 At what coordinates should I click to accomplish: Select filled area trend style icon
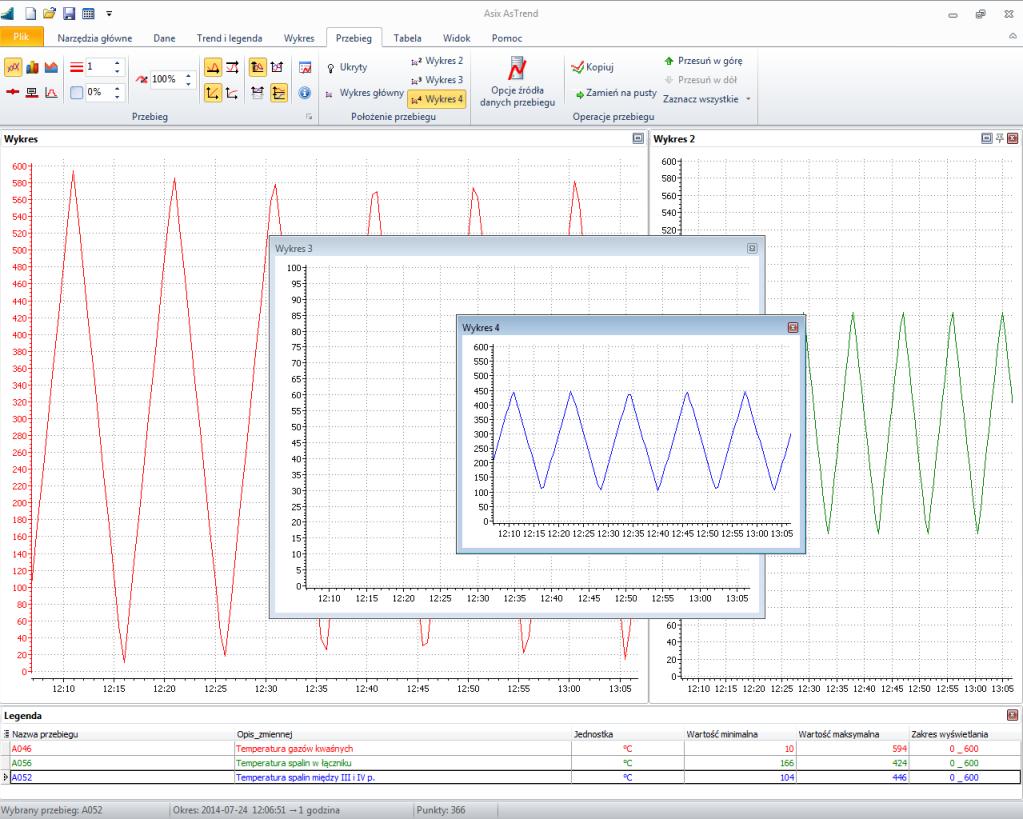point(51,67)
